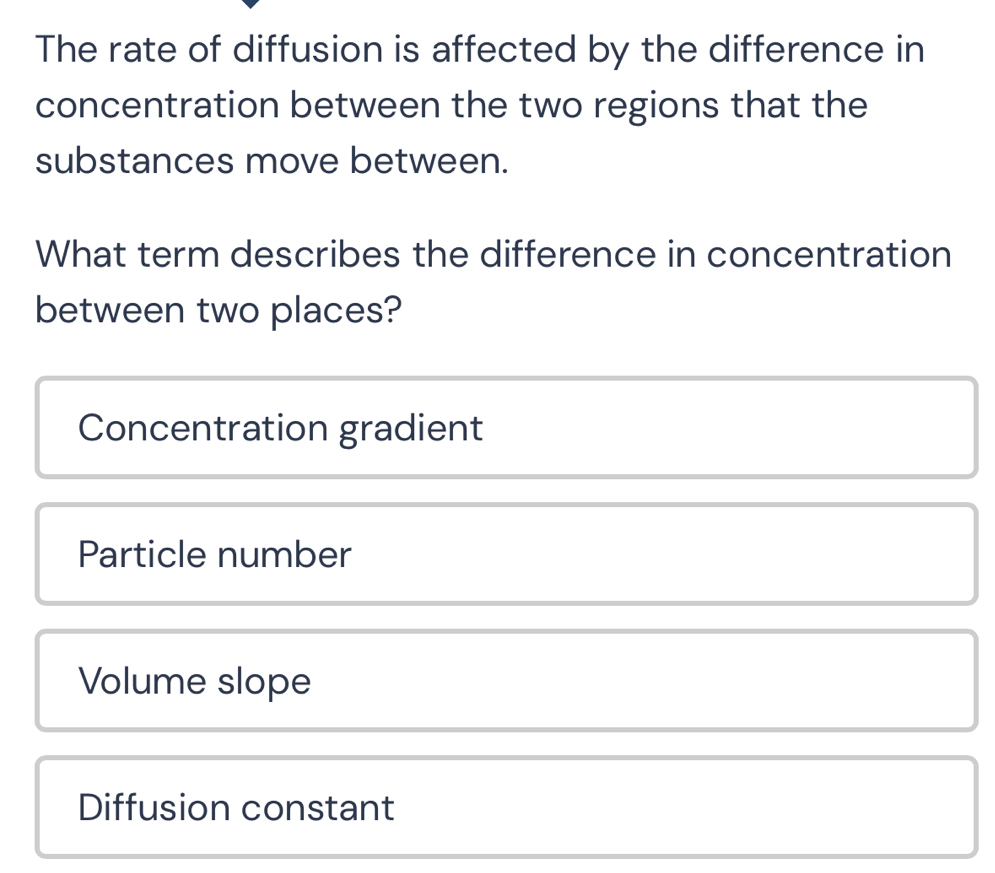Click the dark arrow indicator at screen top
The image size is (995, 873).
tap(249, 6)
